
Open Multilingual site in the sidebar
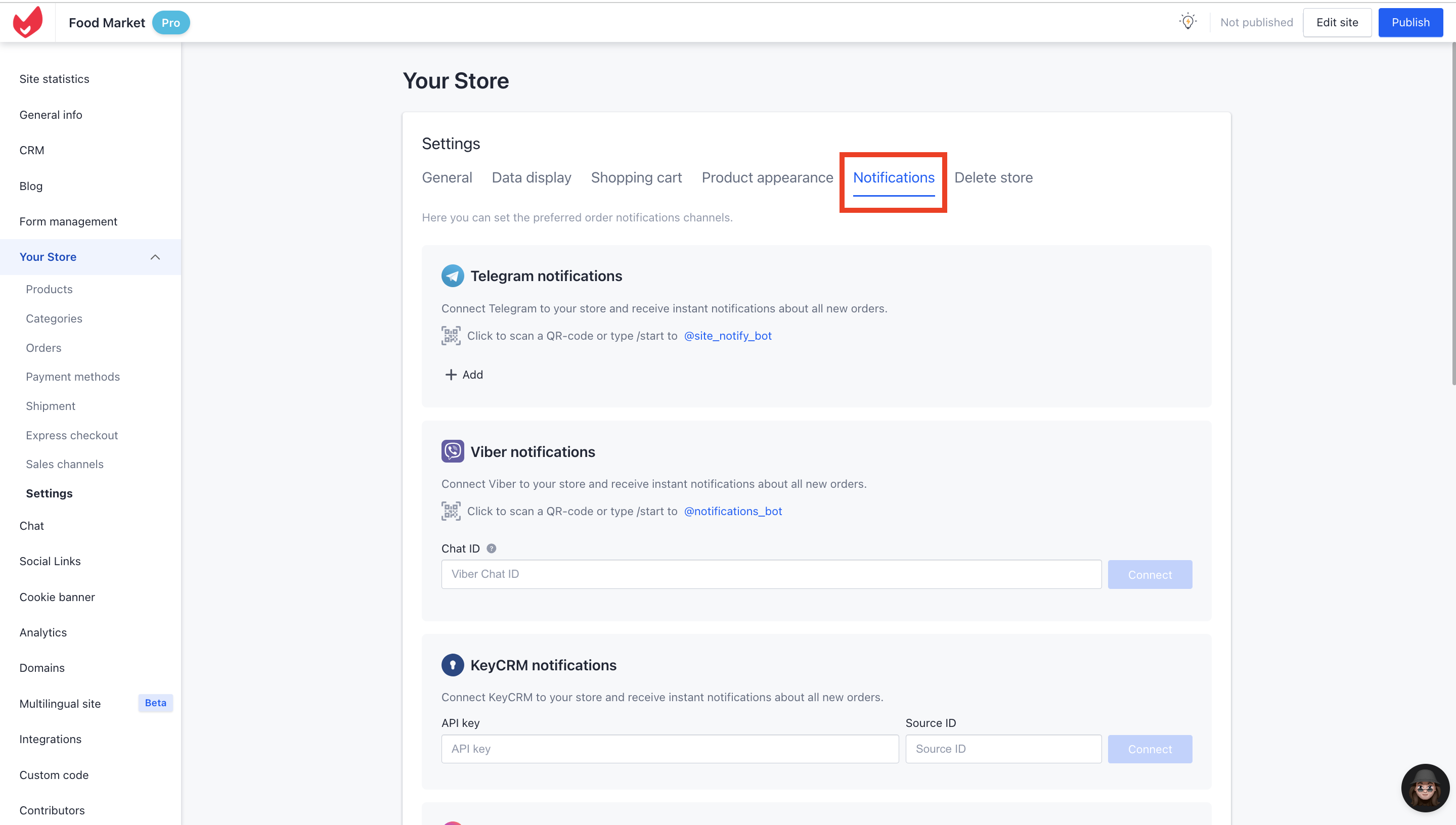coord(60,704)
